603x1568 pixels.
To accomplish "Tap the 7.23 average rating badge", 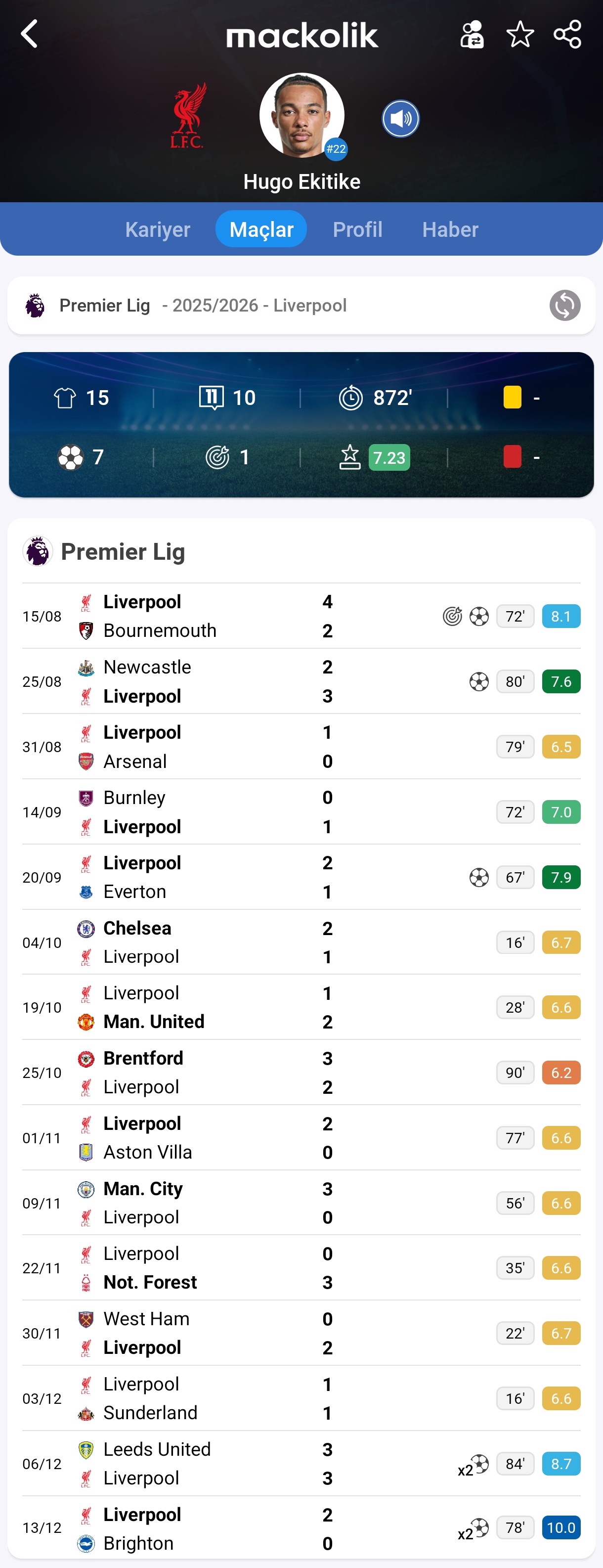I will [389, 458].
